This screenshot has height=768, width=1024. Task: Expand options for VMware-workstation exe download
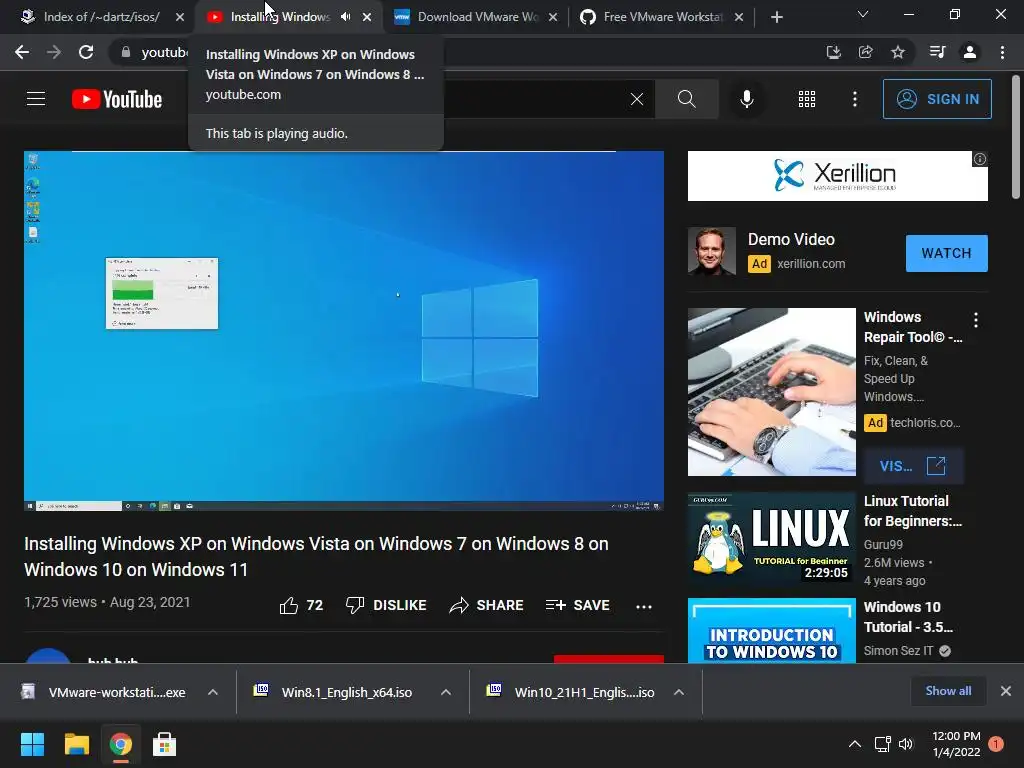click(x=213, y=692)
